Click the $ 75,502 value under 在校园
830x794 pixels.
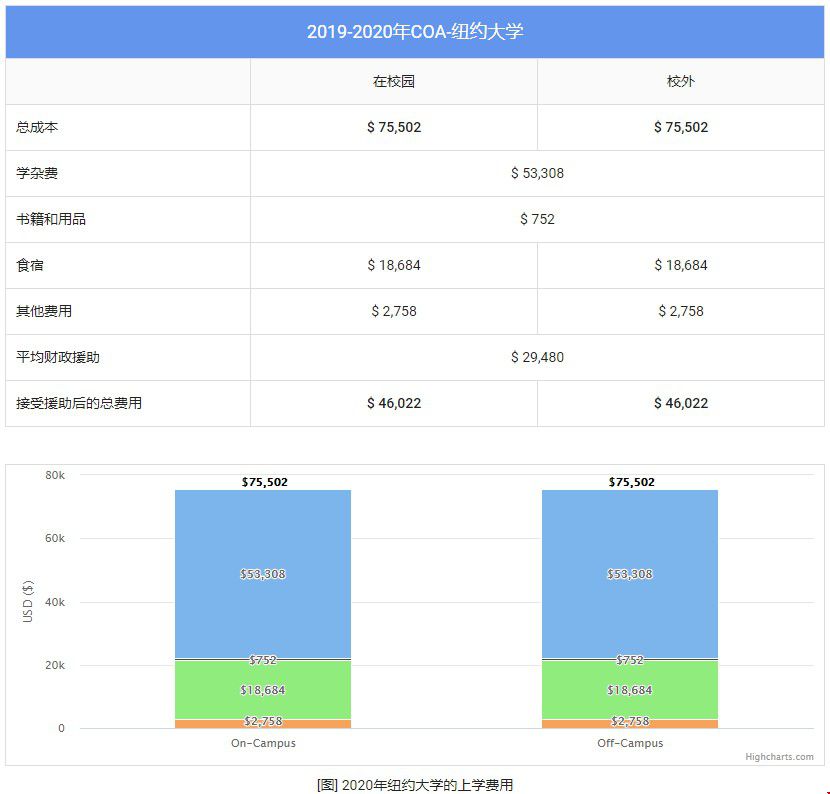point(394,127)
